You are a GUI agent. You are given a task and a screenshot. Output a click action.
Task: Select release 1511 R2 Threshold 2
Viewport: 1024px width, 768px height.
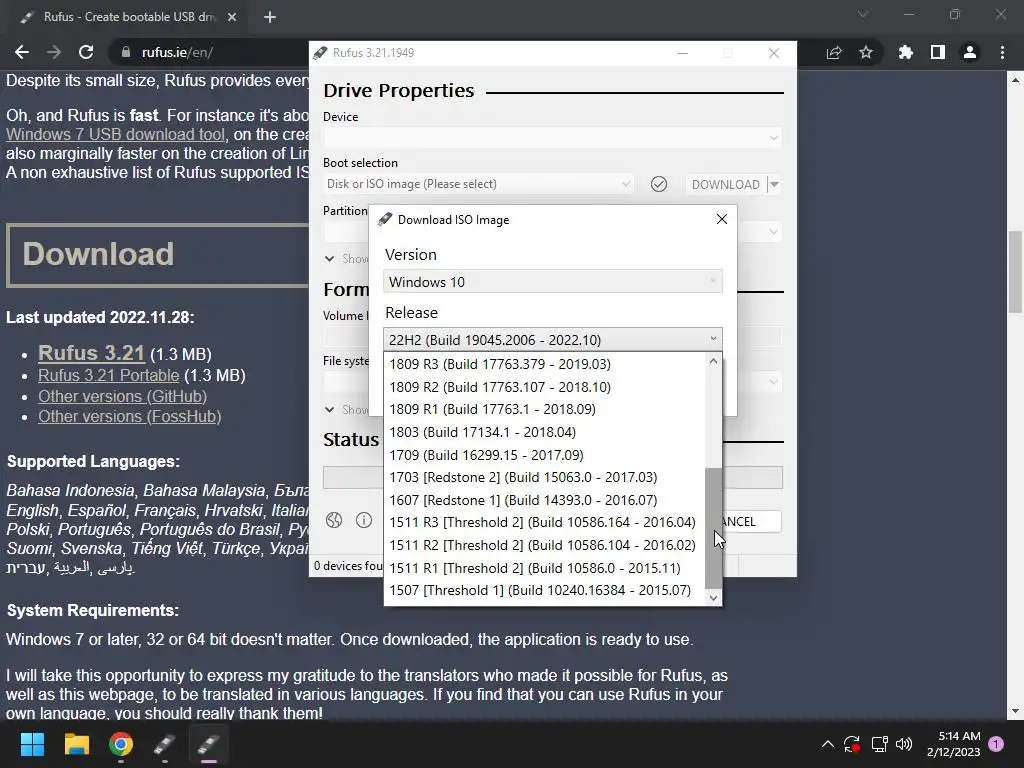[544, 545]
